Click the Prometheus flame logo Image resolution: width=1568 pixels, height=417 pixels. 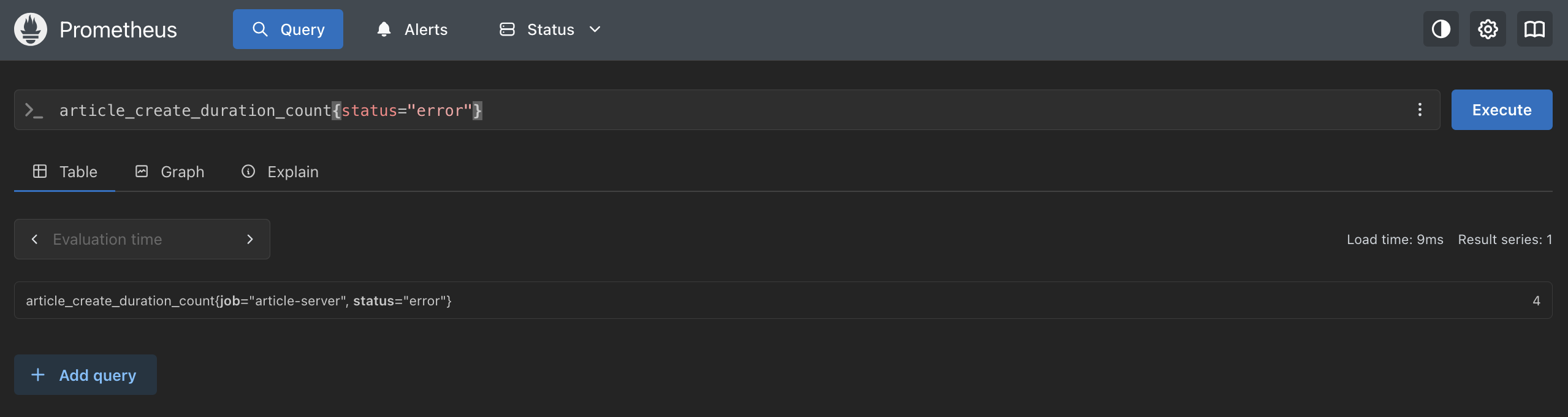[31, 29]
